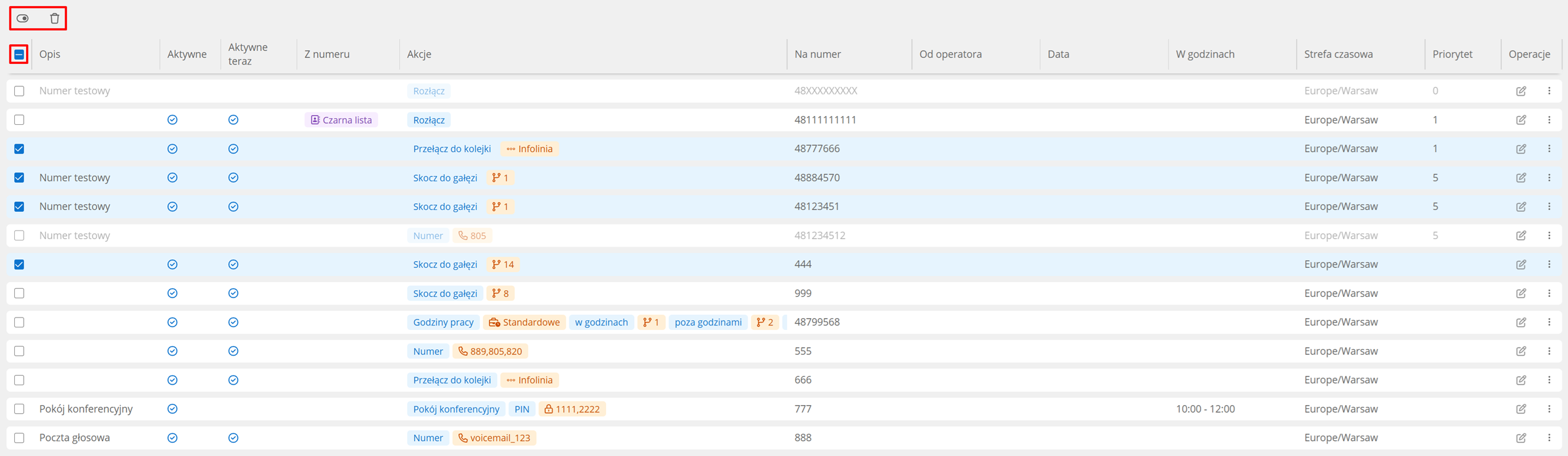1568x456 pixels.
Task: Click the voicemail_123 number tag
Action: pyautogui.click(x=494, y=438)
